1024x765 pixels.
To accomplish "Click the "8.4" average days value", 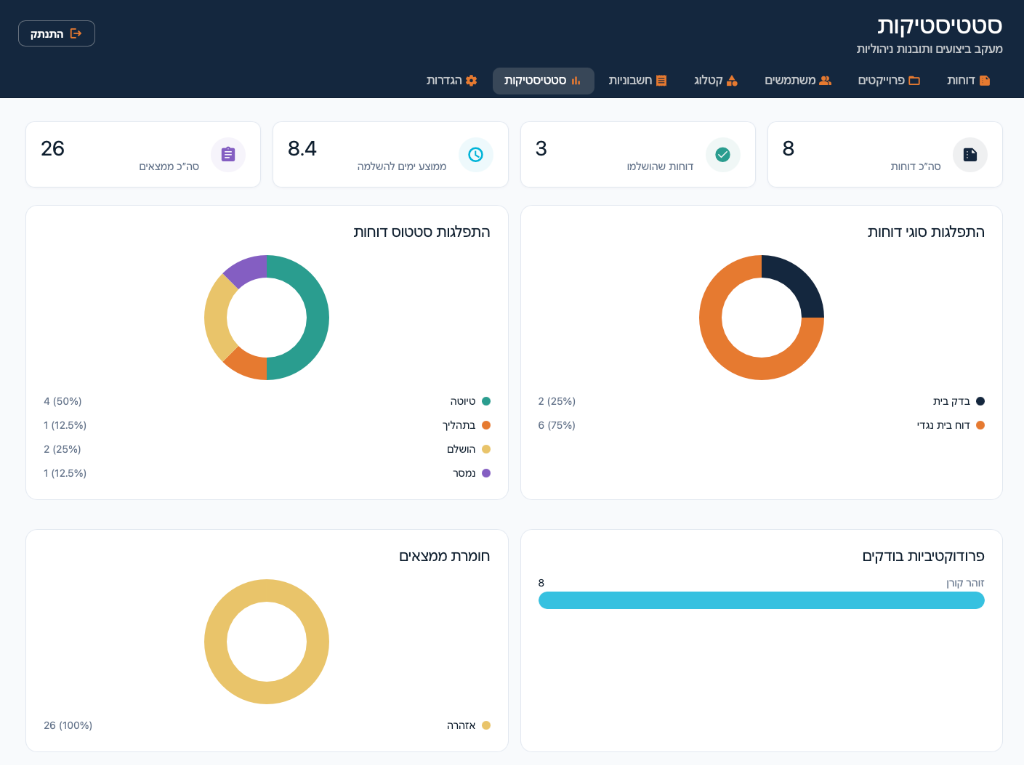I will 302,148.
